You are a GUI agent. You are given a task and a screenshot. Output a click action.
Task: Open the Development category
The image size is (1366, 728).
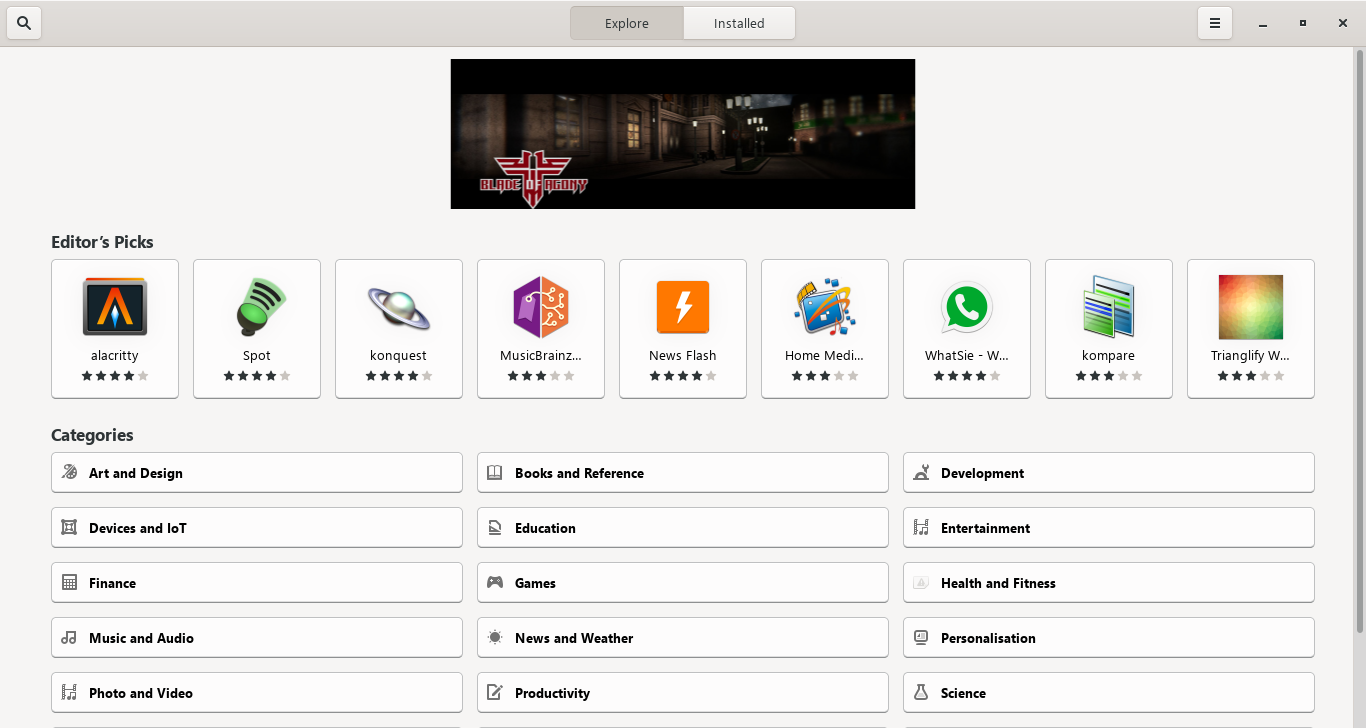point(1109,473)
